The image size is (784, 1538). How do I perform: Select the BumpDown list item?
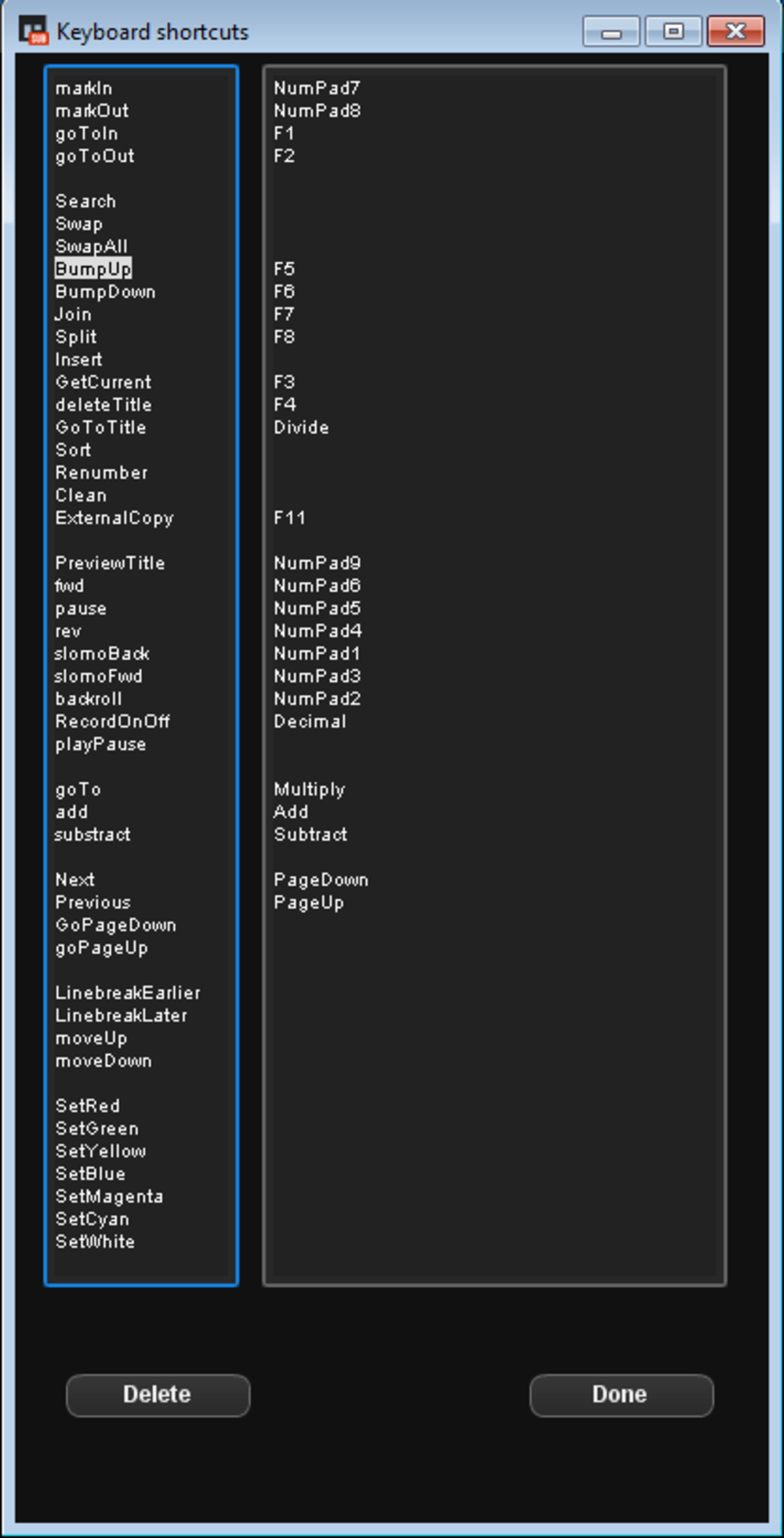tap(105, 292)
